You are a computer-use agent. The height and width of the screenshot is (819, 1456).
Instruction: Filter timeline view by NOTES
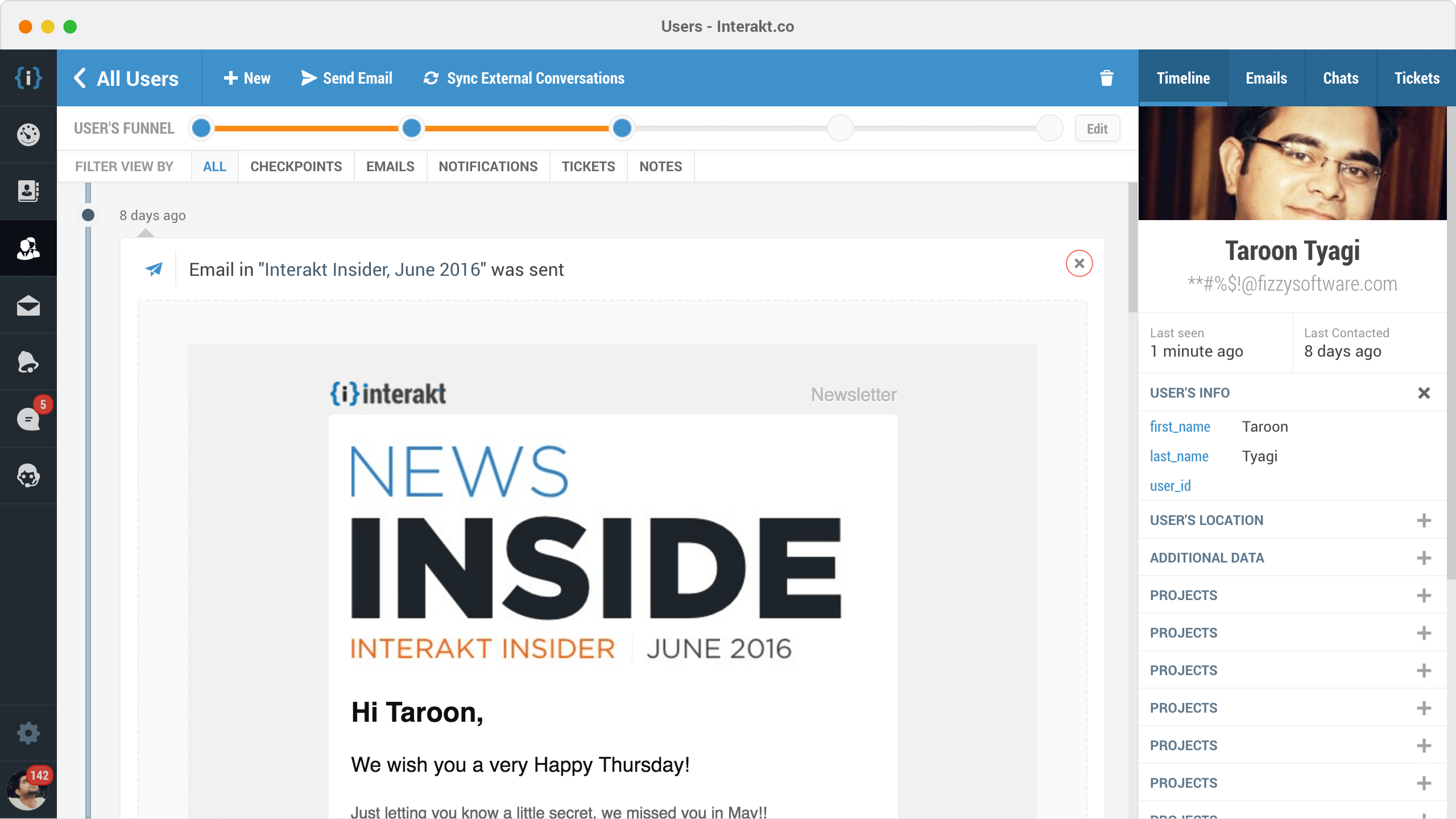tap(660, 167)
